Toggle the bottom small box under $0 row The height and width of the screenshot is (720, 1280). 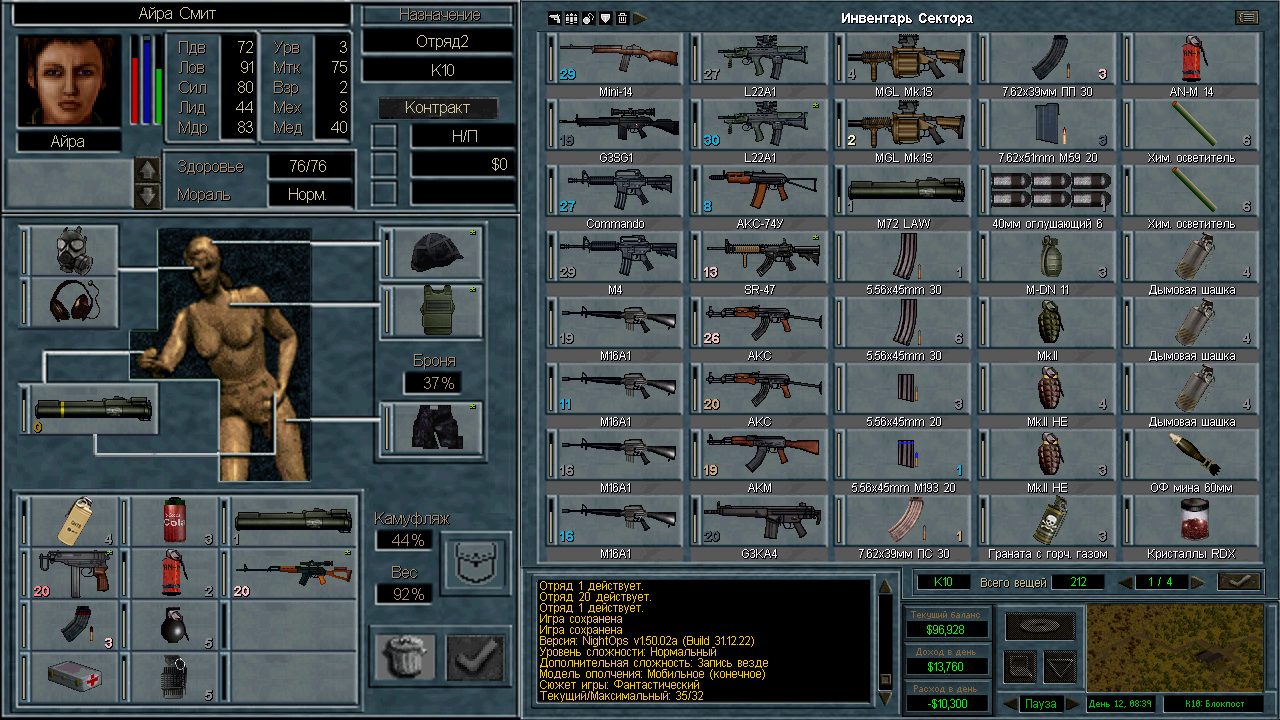[384, 192]
